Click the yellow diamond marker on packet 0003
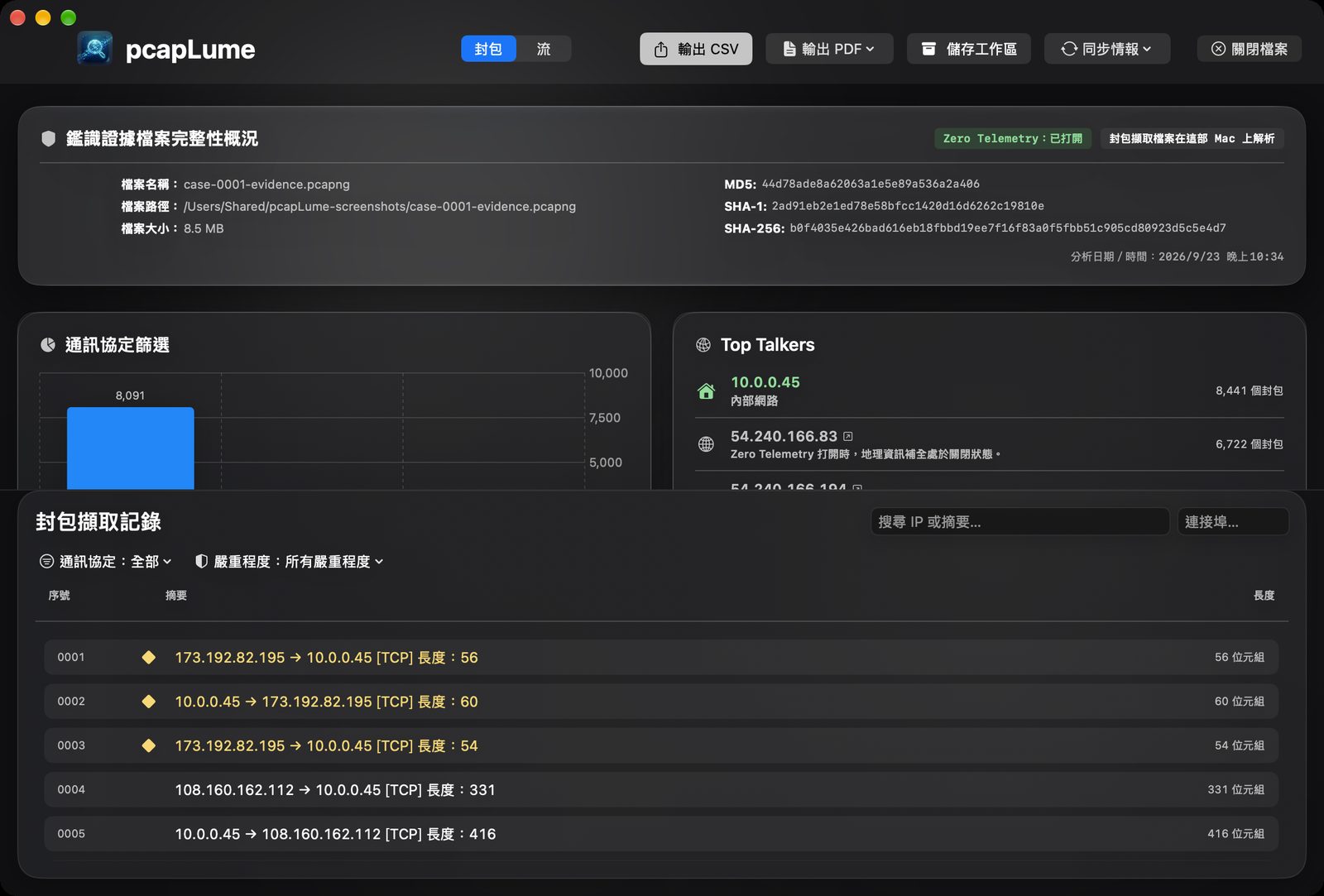Image resolution: width=1324 pixels, height=896 pixels. point(149,745)
